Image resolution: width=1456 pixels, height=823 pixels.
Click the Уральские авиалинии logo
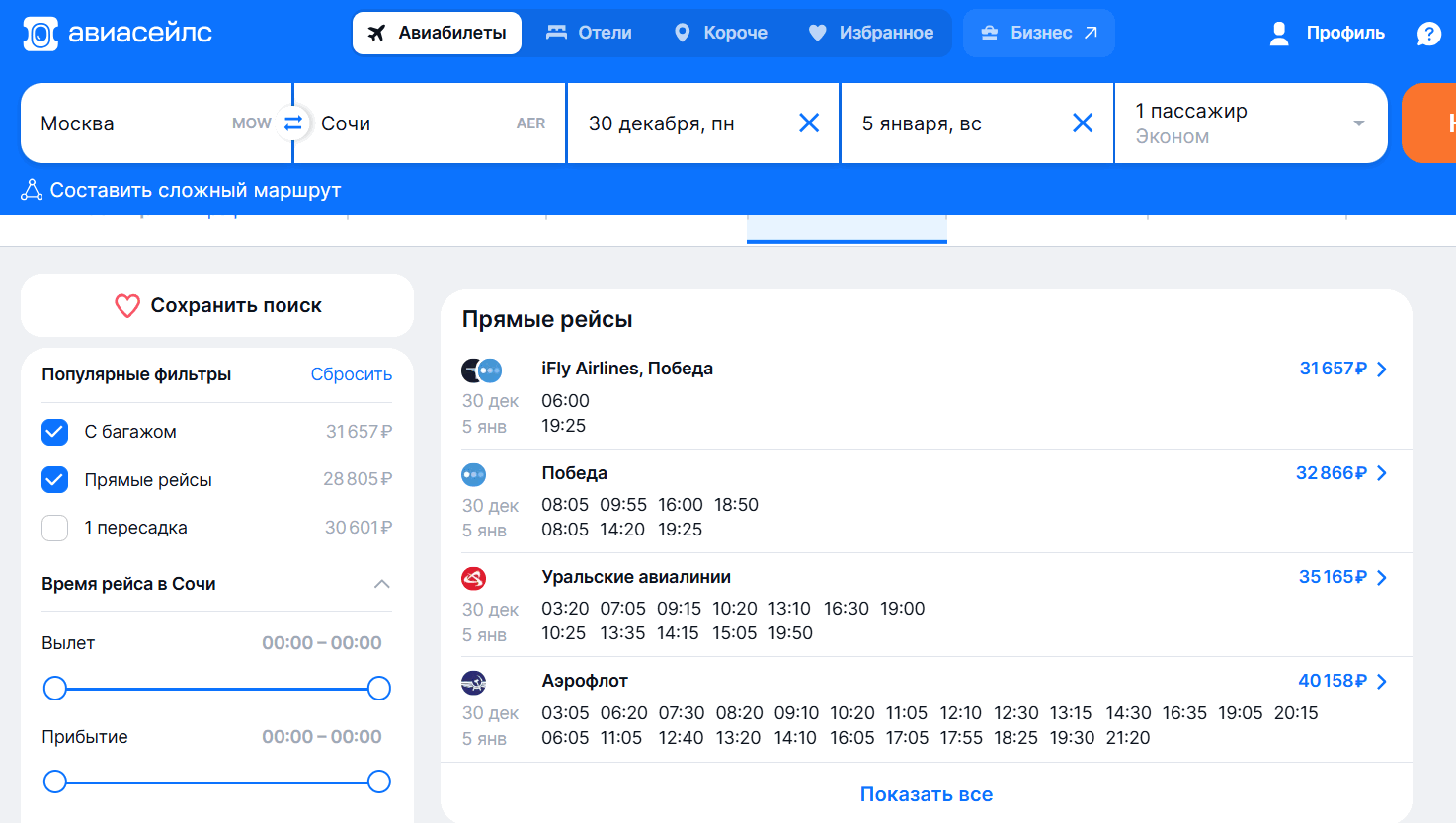point(474,579)
